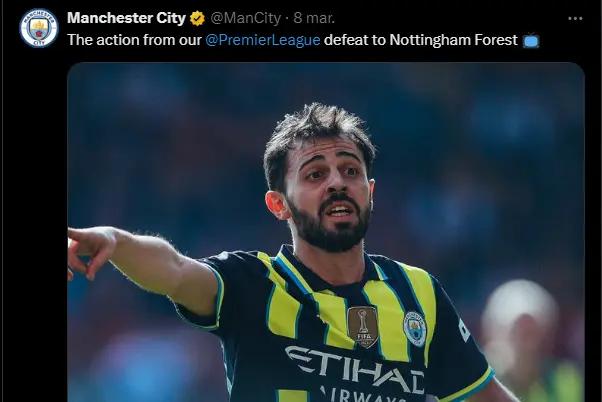The height and width of the screenshot is (402, 602).
Task: Click the gold FIFA badge on the jersey
Action: (363, 326)
